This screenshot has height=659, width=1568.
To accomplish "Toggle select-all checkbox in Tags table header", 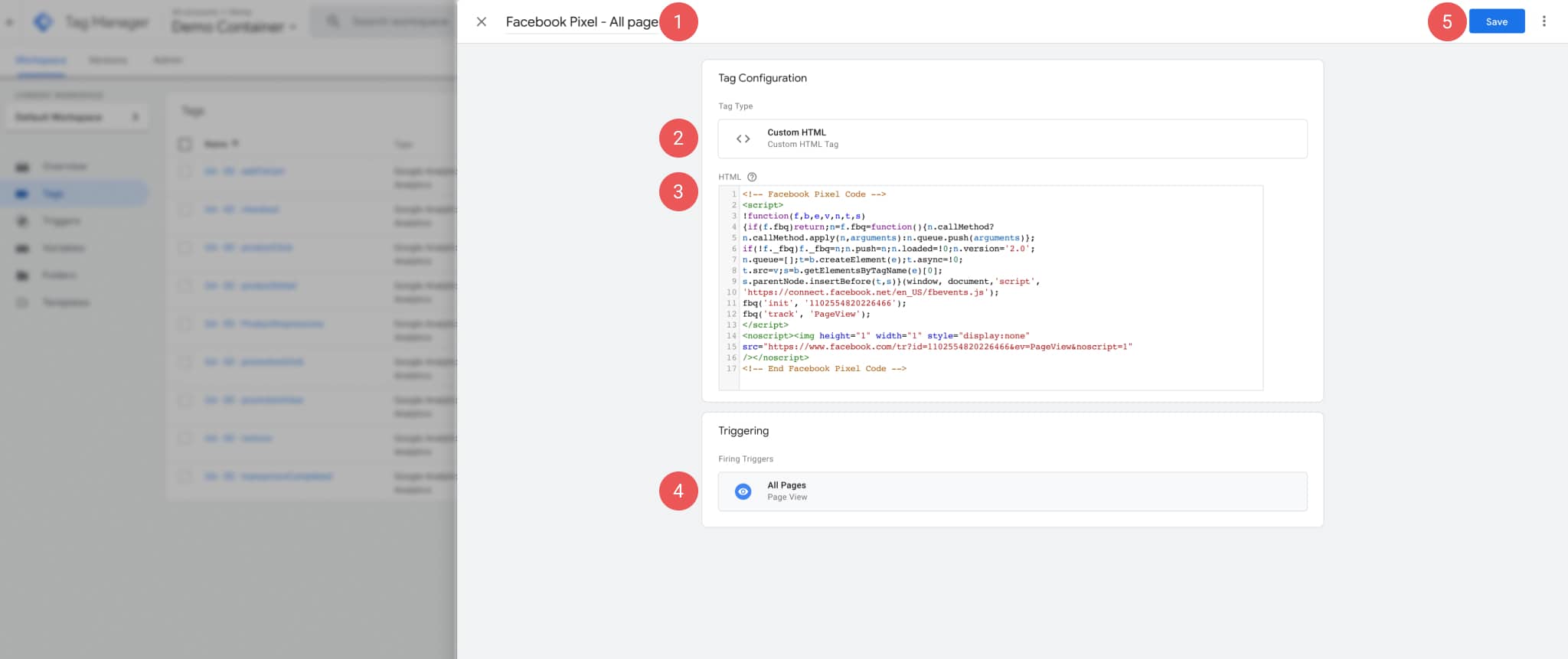I will 185,144.
